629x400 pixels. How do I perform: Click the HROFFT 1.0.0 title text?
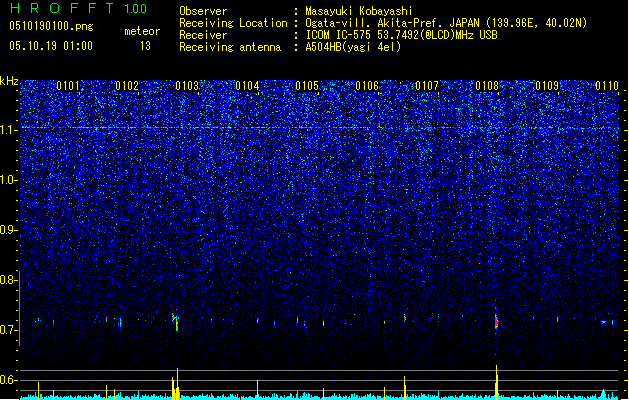pyautogui.click(x=79, y=8)
